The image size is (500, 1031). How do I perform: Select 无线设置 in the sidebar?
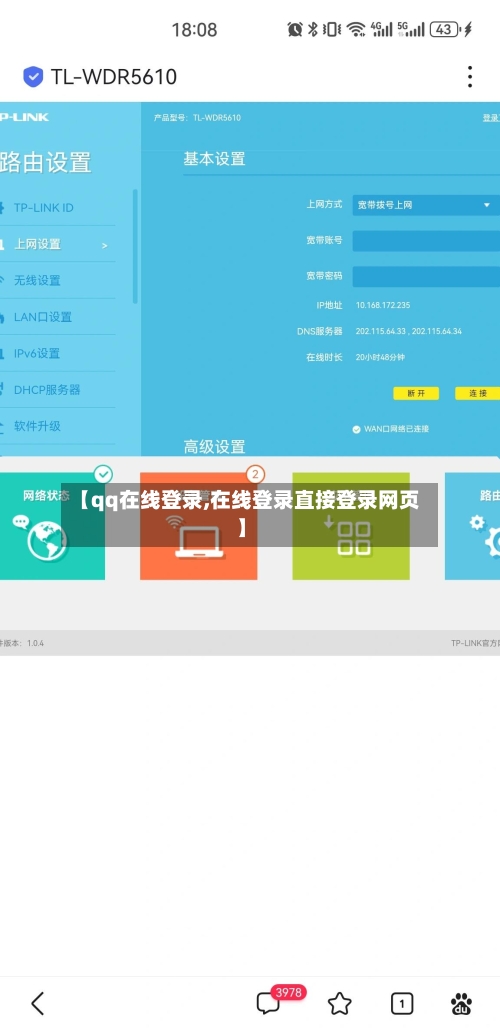point(38,281)
